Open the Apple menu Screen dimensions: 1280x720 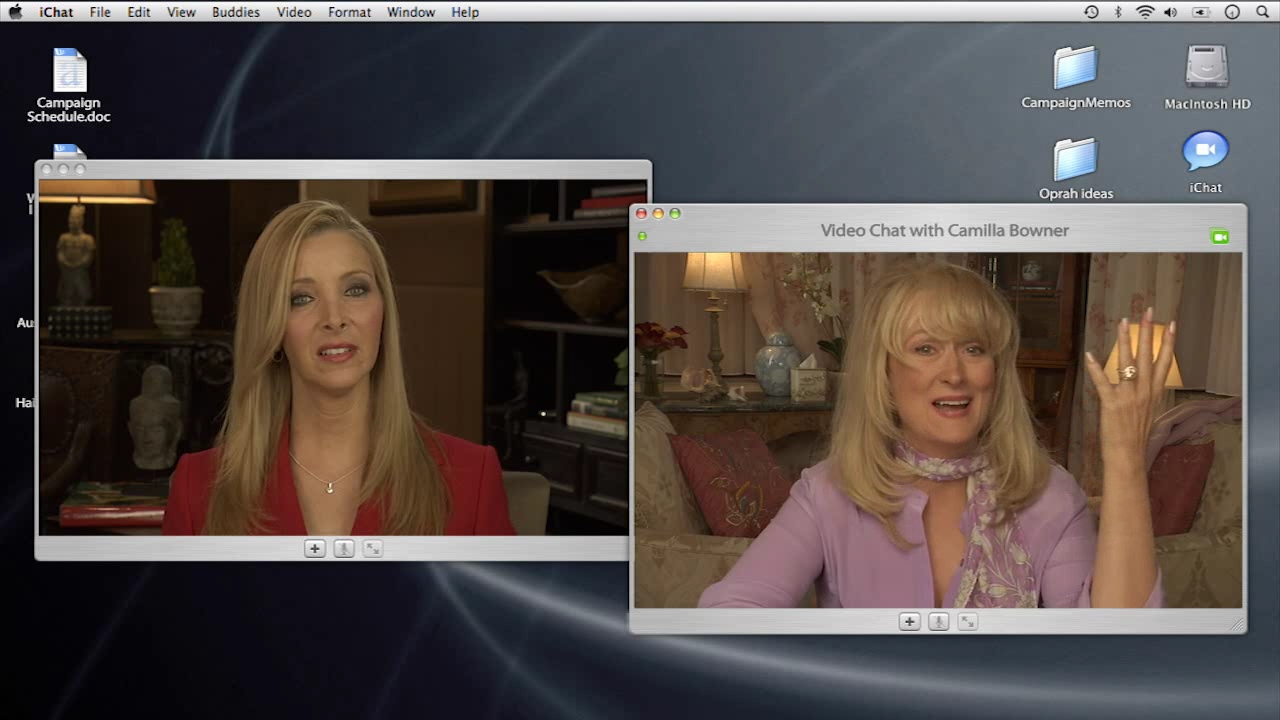(15, 12)
